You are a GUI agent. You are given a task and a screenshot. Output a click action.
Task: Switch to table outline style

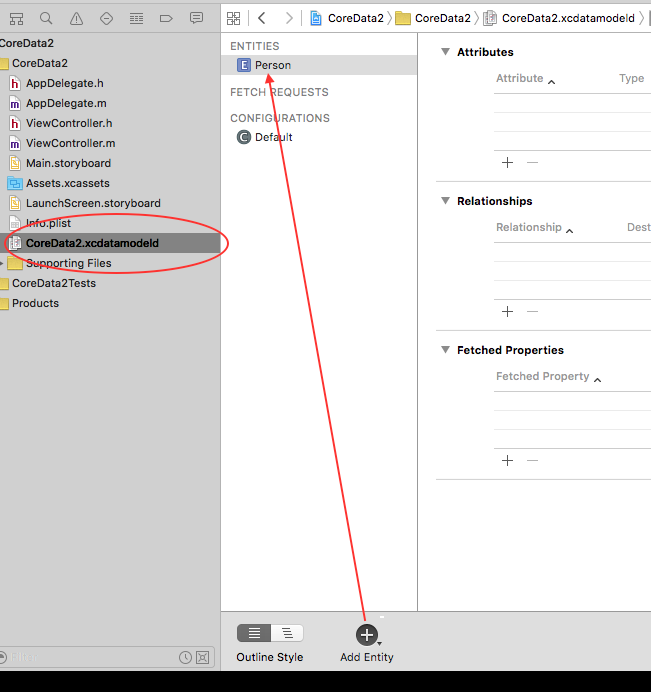pyautogui.click(x=254, y=633)
